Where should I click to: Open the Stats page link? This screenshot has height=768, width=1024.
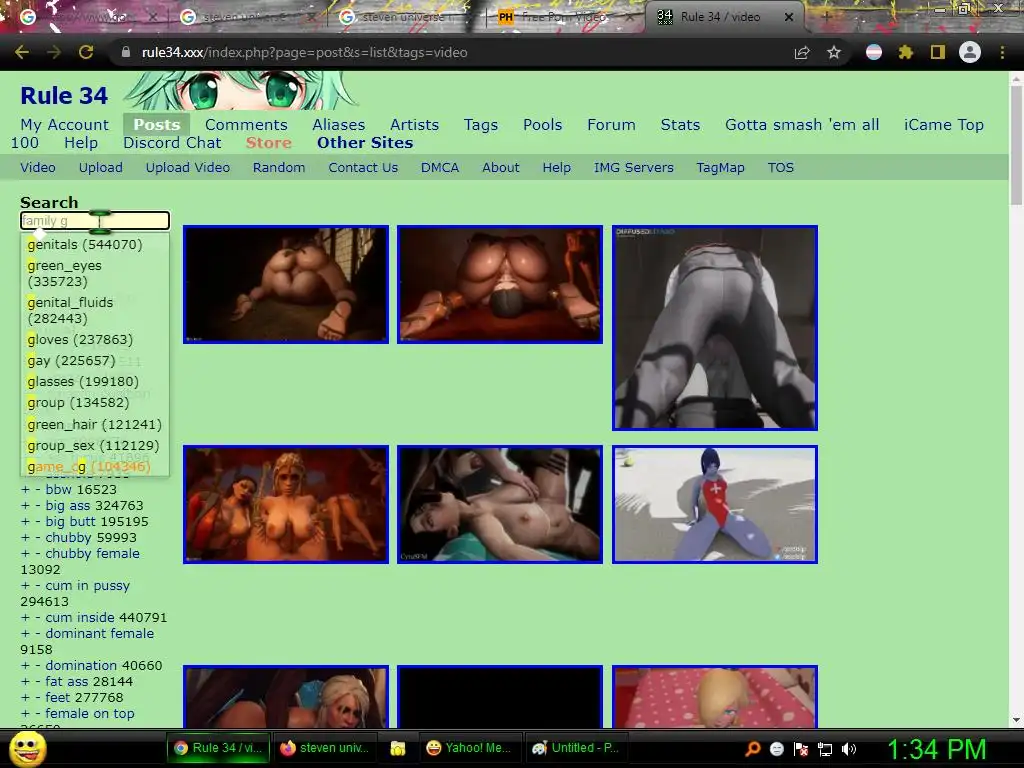(x=680, y=125)
